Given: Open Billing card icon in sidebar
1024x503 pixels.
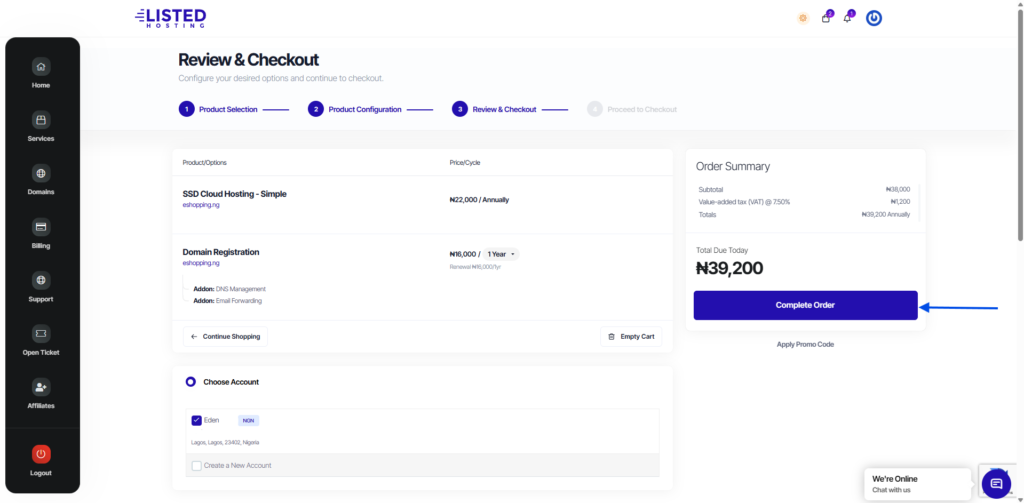Looking at the screenshot, I should pos(41,227).
